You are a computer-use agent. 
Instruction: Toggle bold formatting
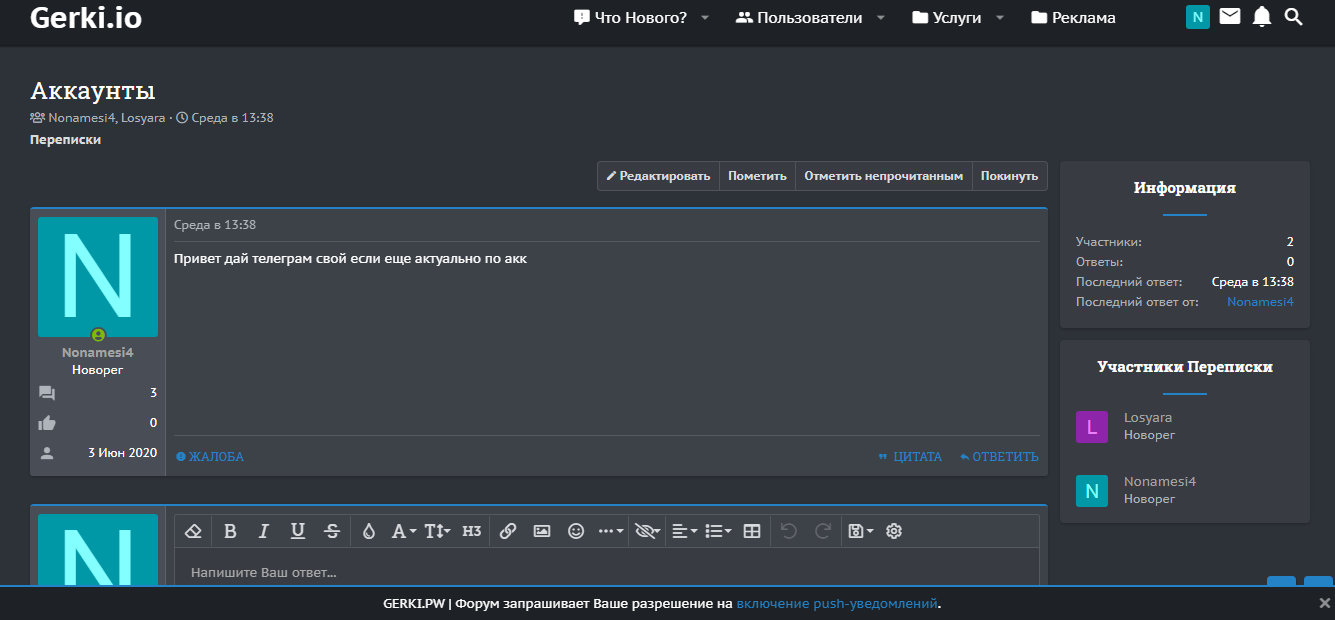[x=230, y=531]
